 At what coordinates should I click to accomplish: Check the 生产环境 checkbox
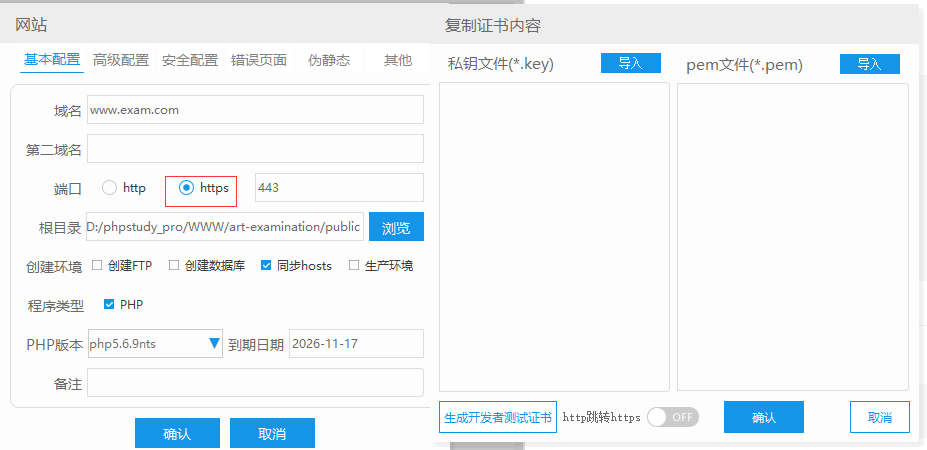pyautogui.click(x=354, y=266)
